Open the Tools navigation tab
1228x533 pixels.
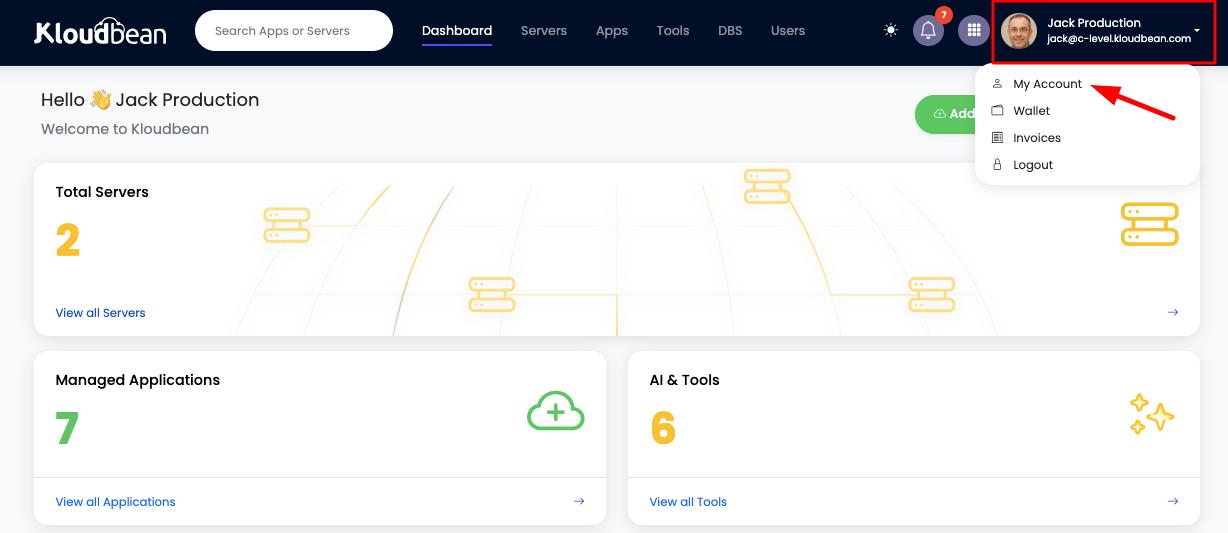tap(673, 31)
